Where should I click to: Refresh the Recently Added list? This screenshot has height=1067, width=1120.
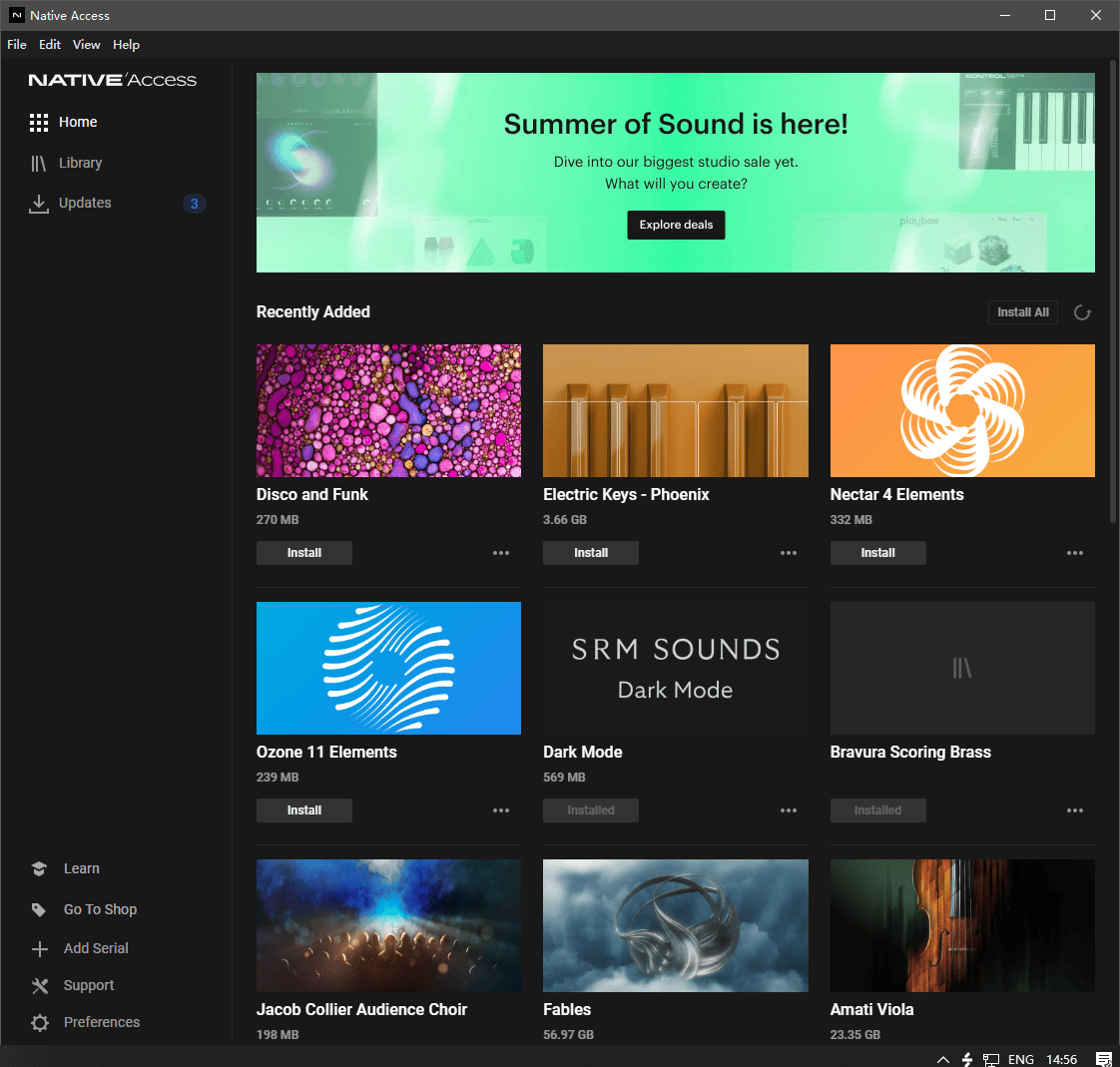(x=1082, y=312)
